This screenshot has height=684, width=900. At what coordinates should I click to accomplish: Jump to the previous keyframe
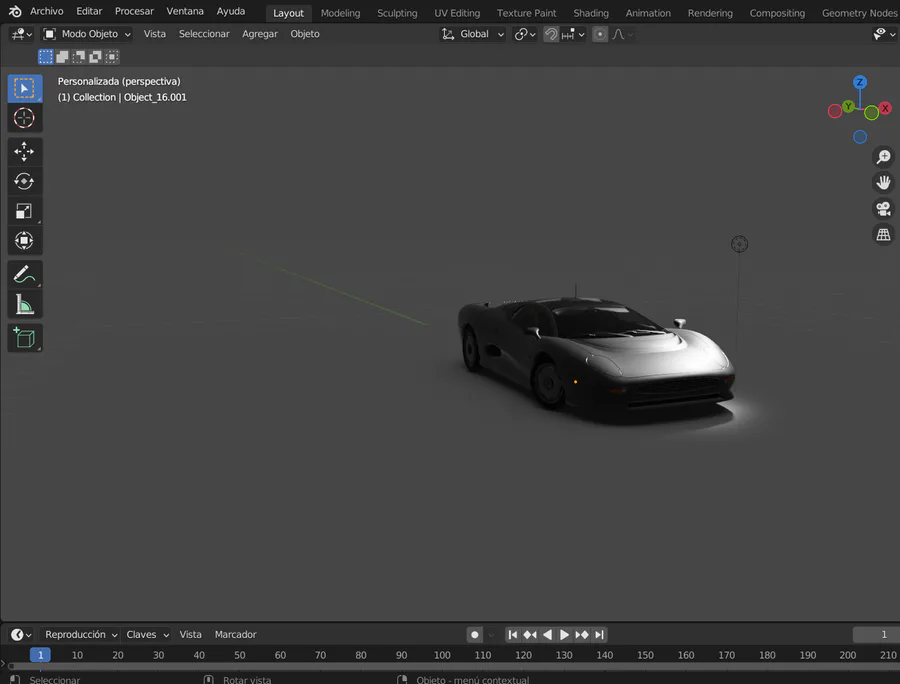tap(530, 635)
